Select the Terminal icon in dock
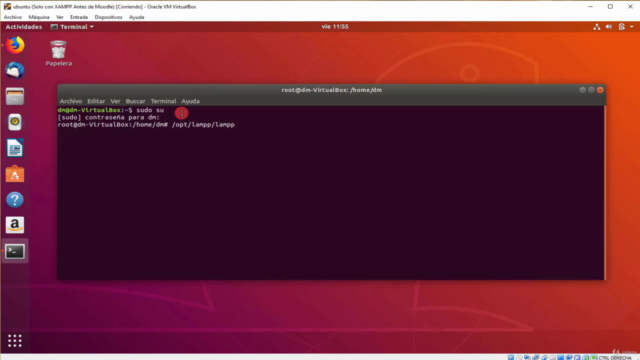The width and height of the screenshot is (640, 360). (x=15, y=251)
